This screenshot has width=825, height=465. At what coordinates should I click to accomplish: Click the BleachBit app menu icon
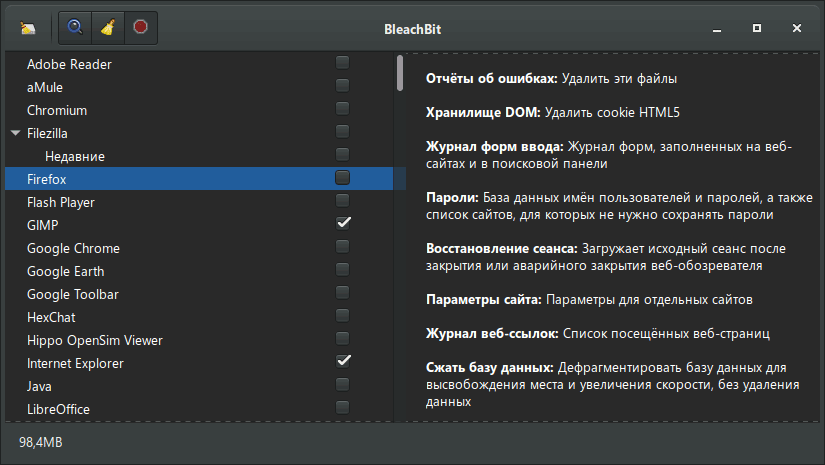pyautogui.click(x=27, y=28)
